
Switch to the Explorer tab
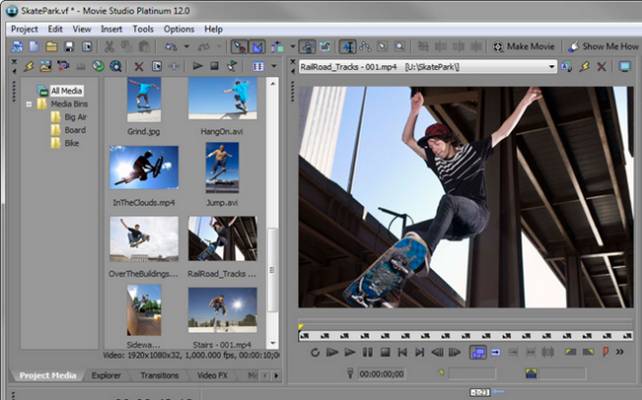pyautogui.click(x=106, y=375)
